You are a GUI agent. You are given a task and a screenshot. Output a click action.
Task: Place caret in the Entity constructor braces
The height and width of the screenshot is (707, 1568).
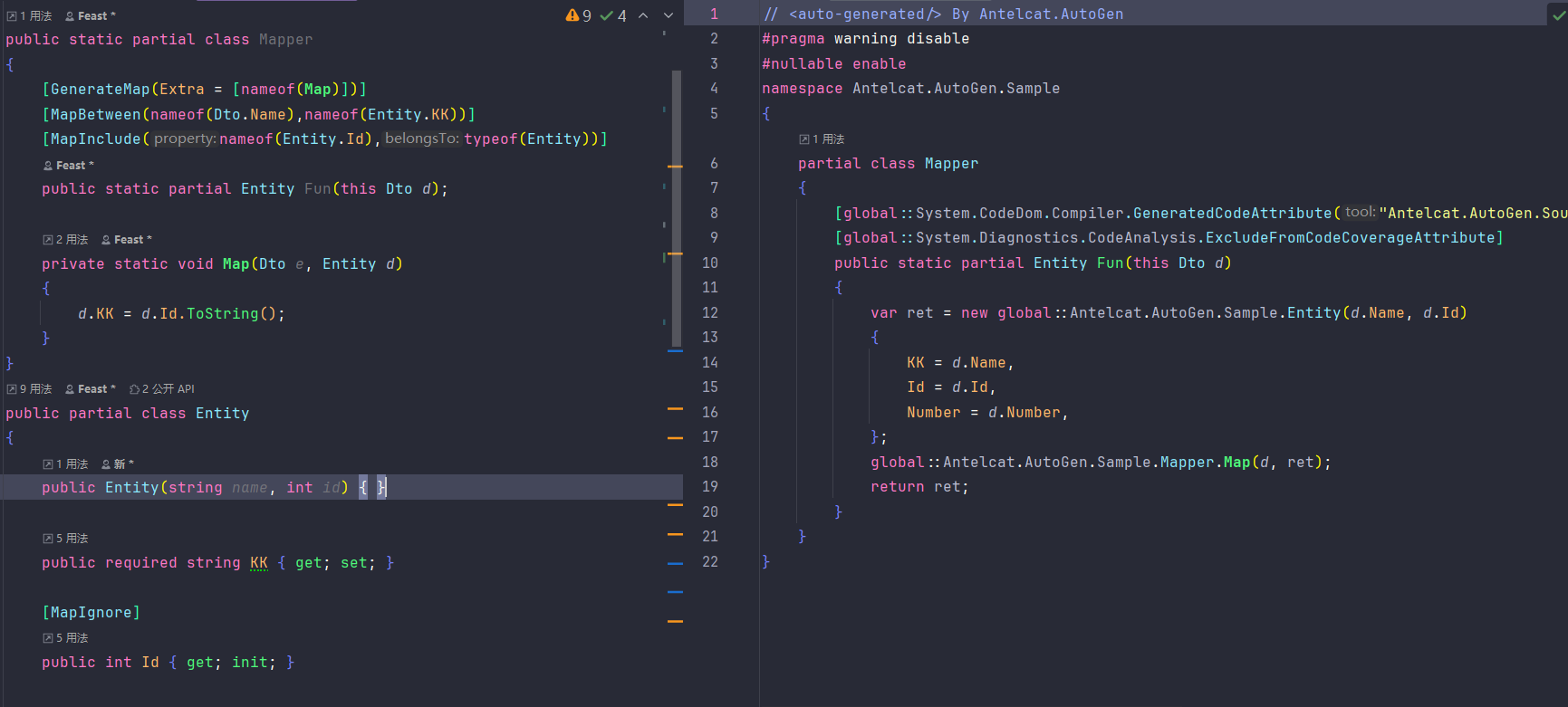click(x=372, y=487)
